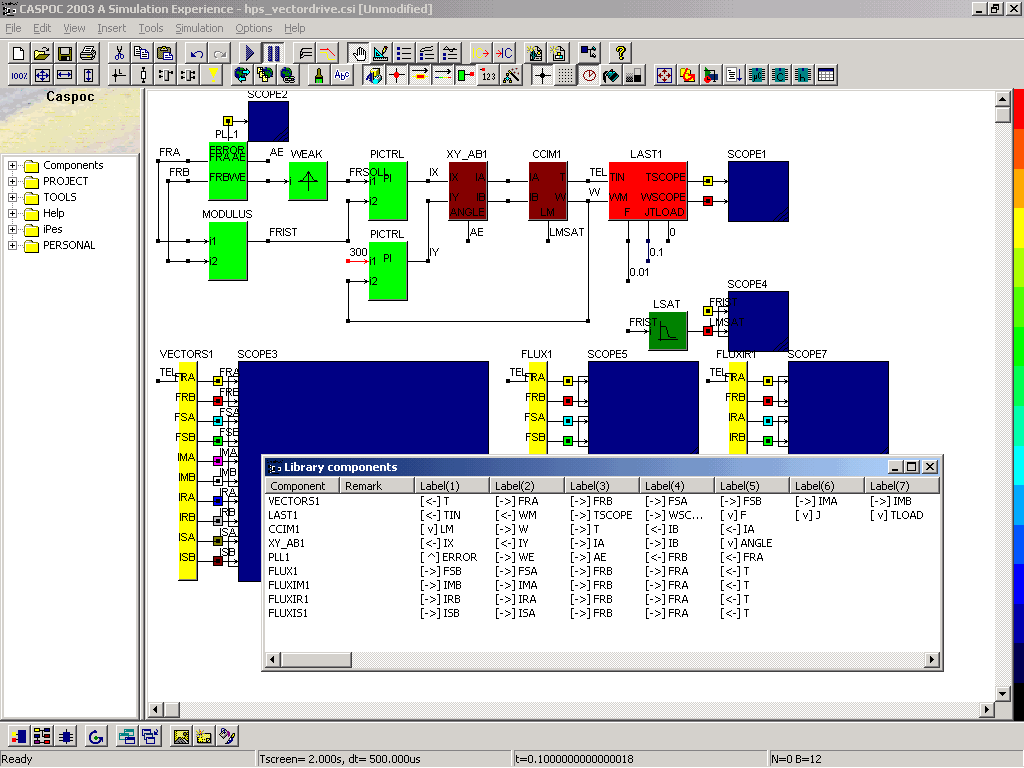The image size is (1024, 768).
Task: Fit schematic to window with four-arrow icon
Action: click(x=42, y=76)
